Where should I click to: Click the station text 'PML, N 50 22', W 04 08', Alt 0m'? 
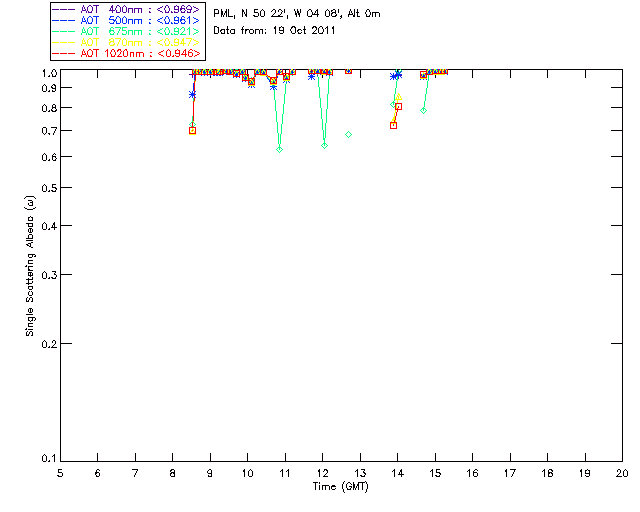click(x=297, y=14)
